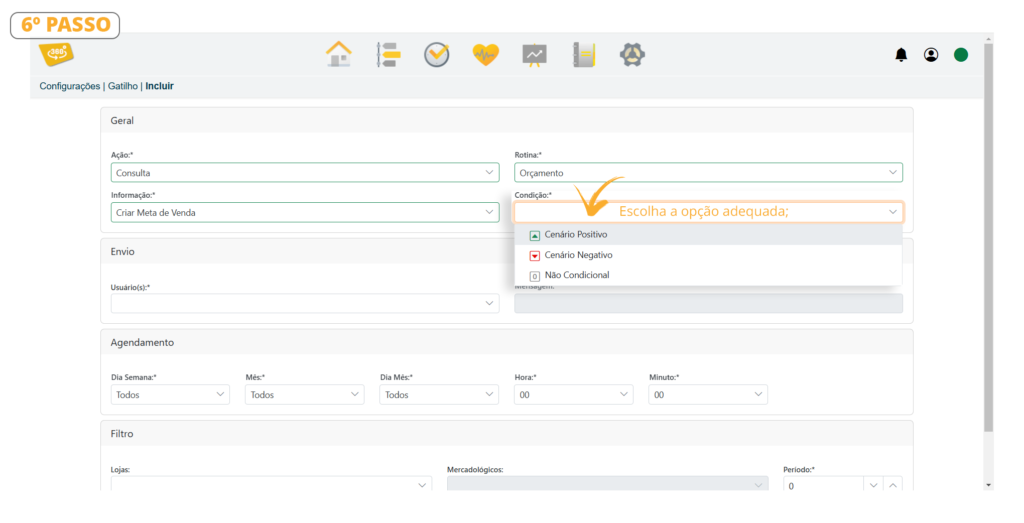Screen dimensions: 1024x523
Task: Open the heart health monitor icon
Action: tap(485, 54)
